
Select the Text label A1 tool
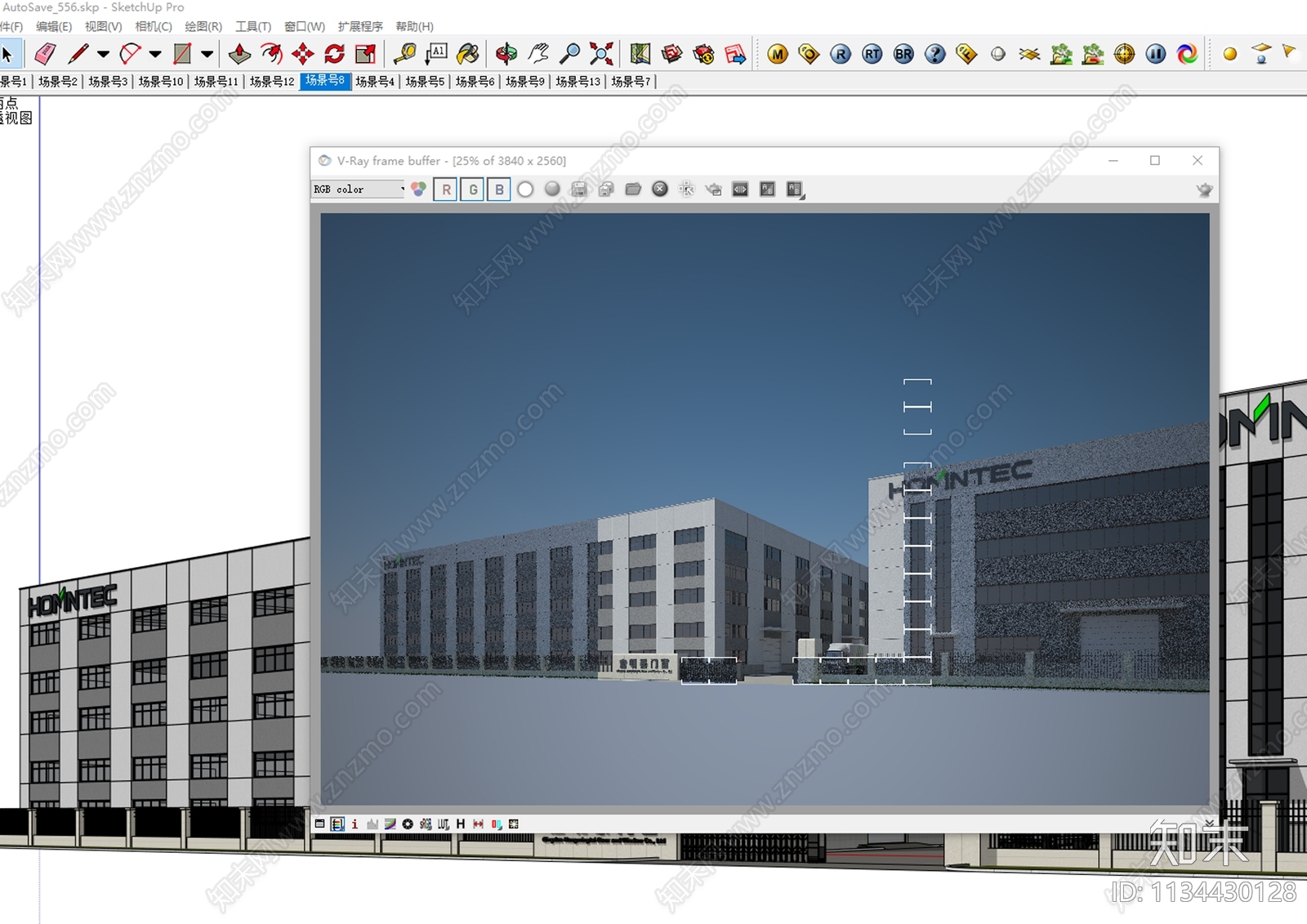pos(436,54)
